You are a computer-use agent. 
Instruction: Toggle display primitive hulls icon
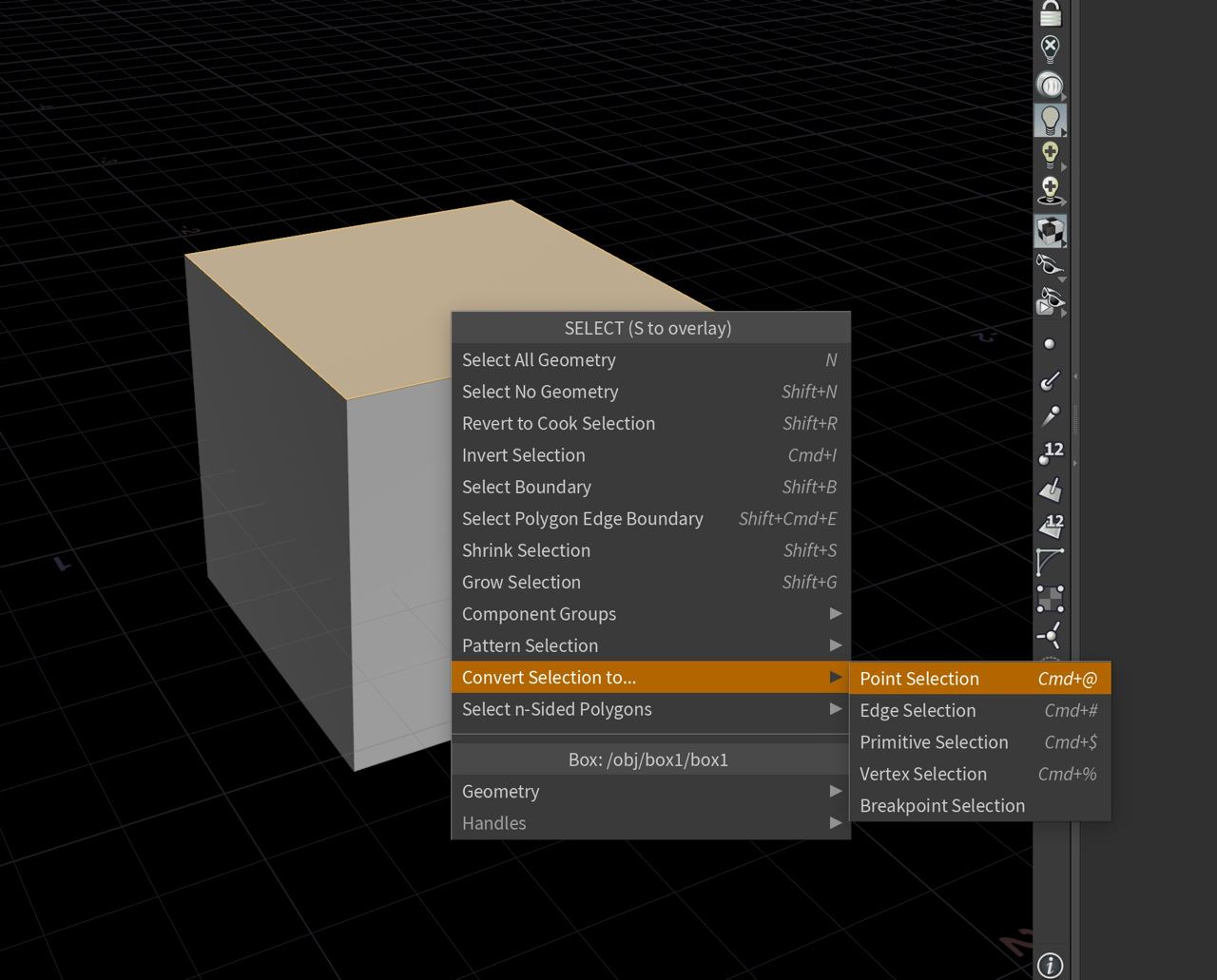coord(1050,562)
